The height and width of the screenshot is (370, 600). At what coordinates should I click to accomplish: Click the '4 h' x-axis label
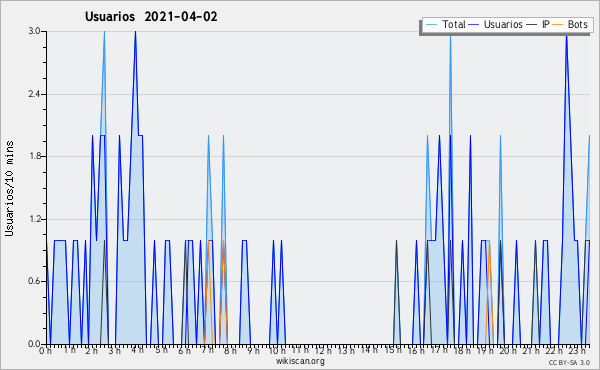(138, 350)
